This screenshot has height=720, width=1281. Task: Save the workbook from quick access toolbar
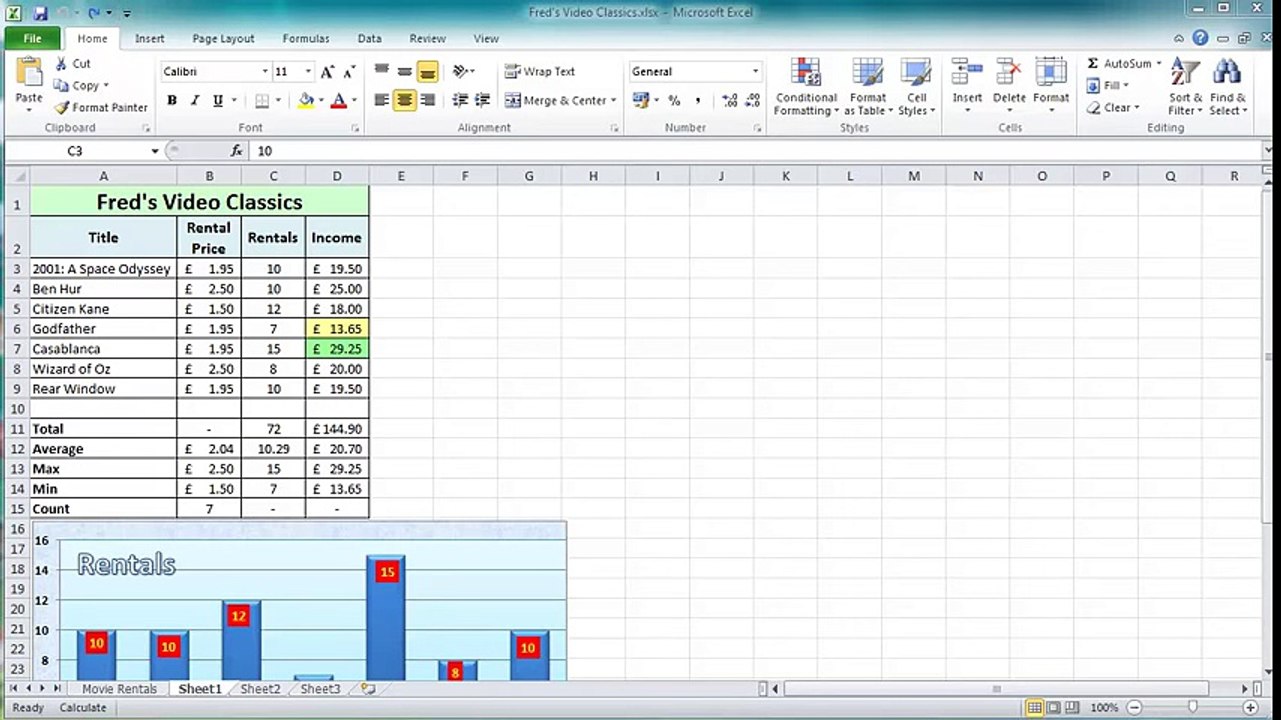coord(41,13)
